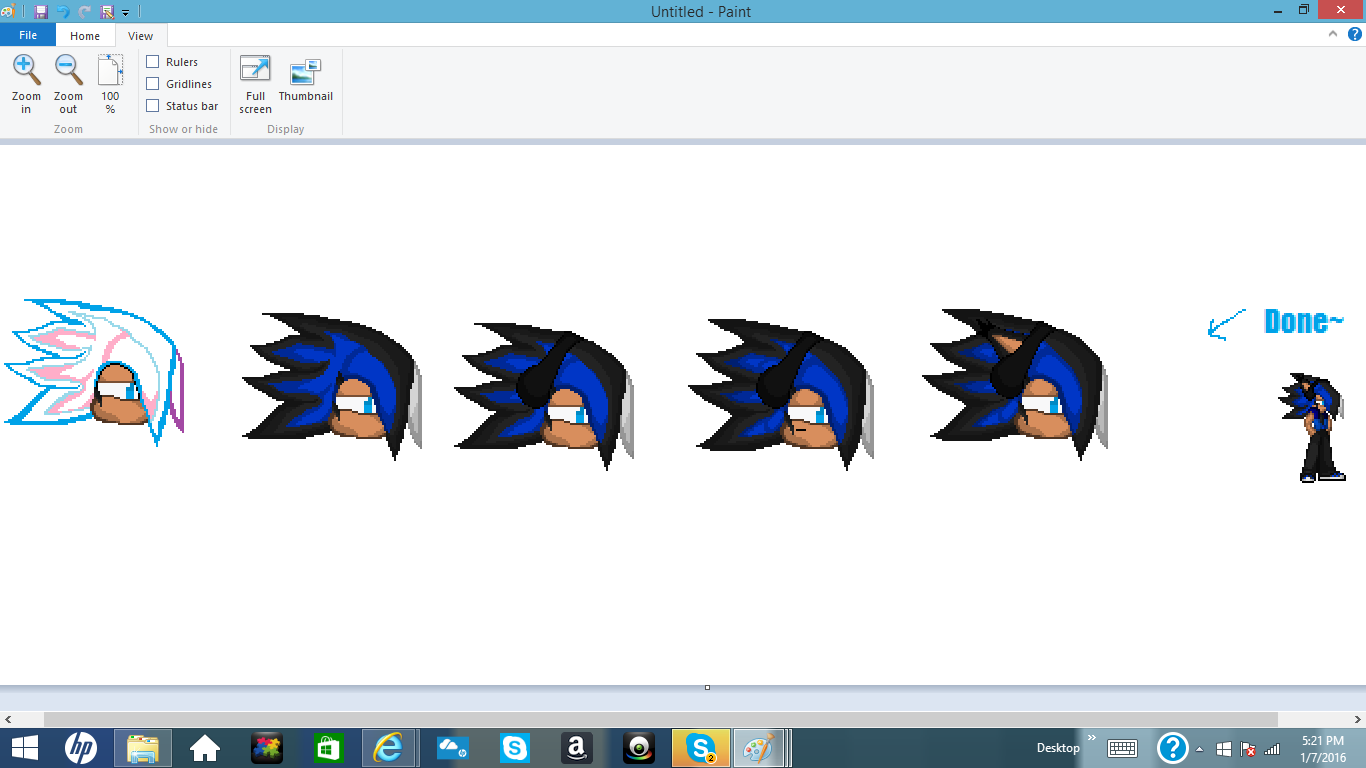Open the Windows Start button

click(x=24, y=747)
